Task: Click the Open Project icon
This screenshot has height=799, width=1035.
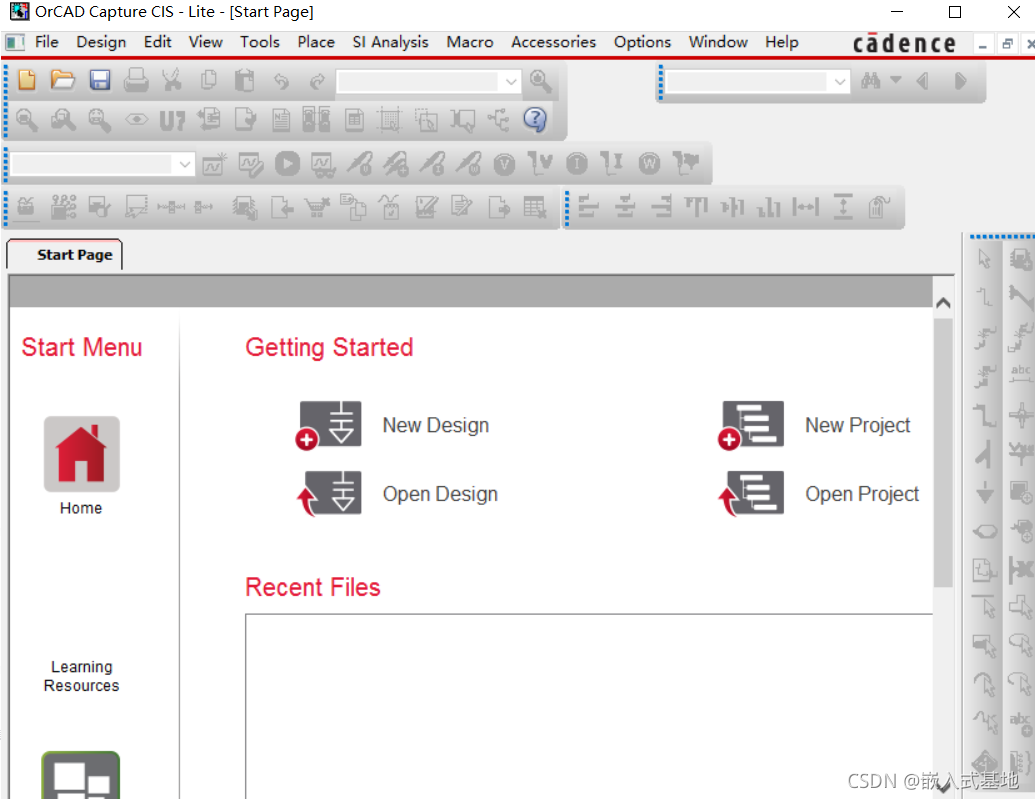Action: (751, 493)
